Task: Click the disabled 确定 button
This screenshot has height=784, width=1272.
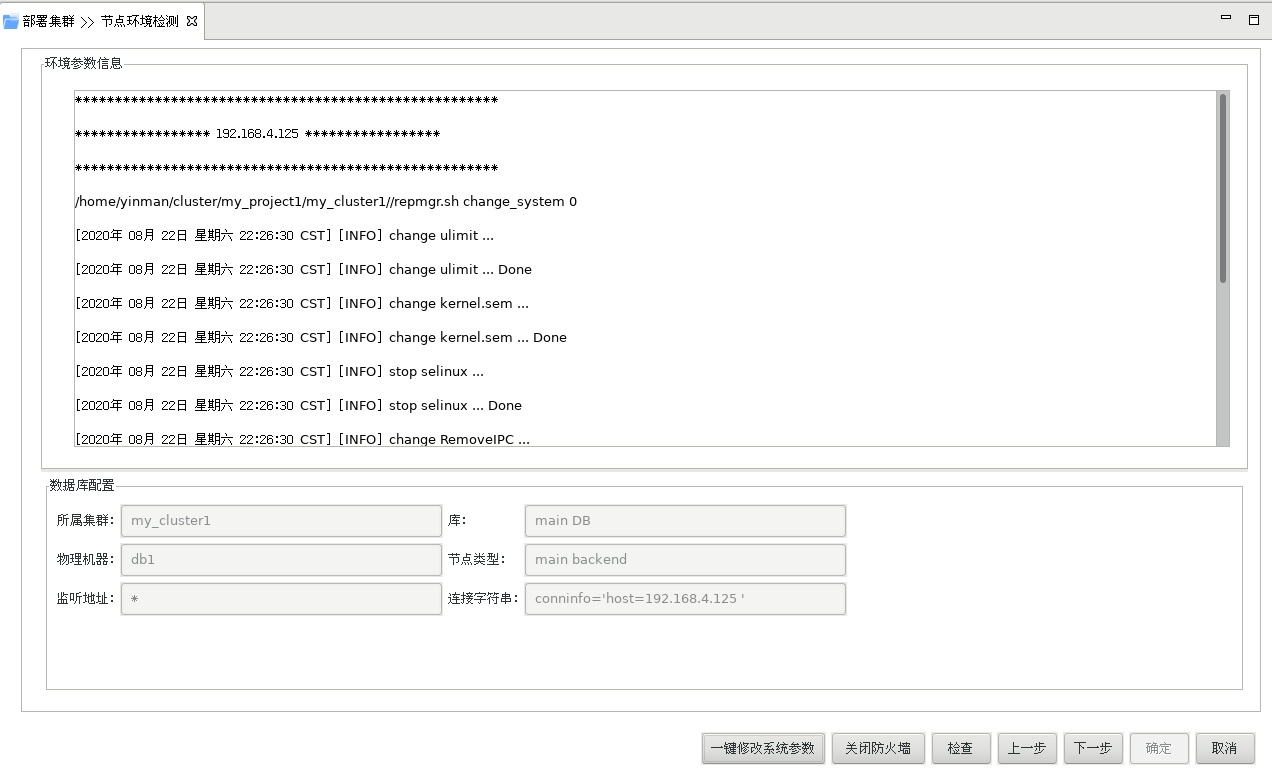Action: pyautogui.click(x=1159, y=748)
